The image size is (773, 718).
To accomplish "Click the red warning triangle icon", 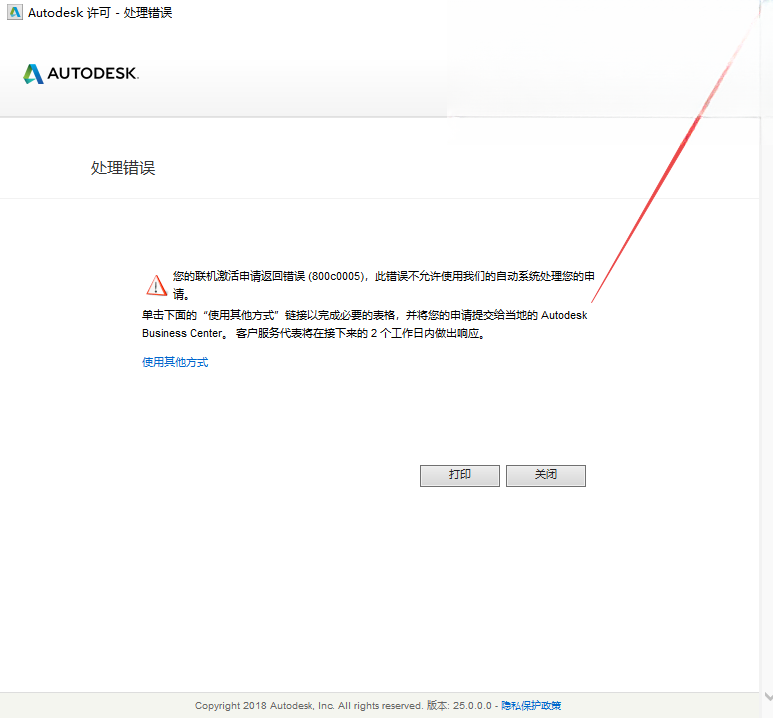I will (157, 285).
